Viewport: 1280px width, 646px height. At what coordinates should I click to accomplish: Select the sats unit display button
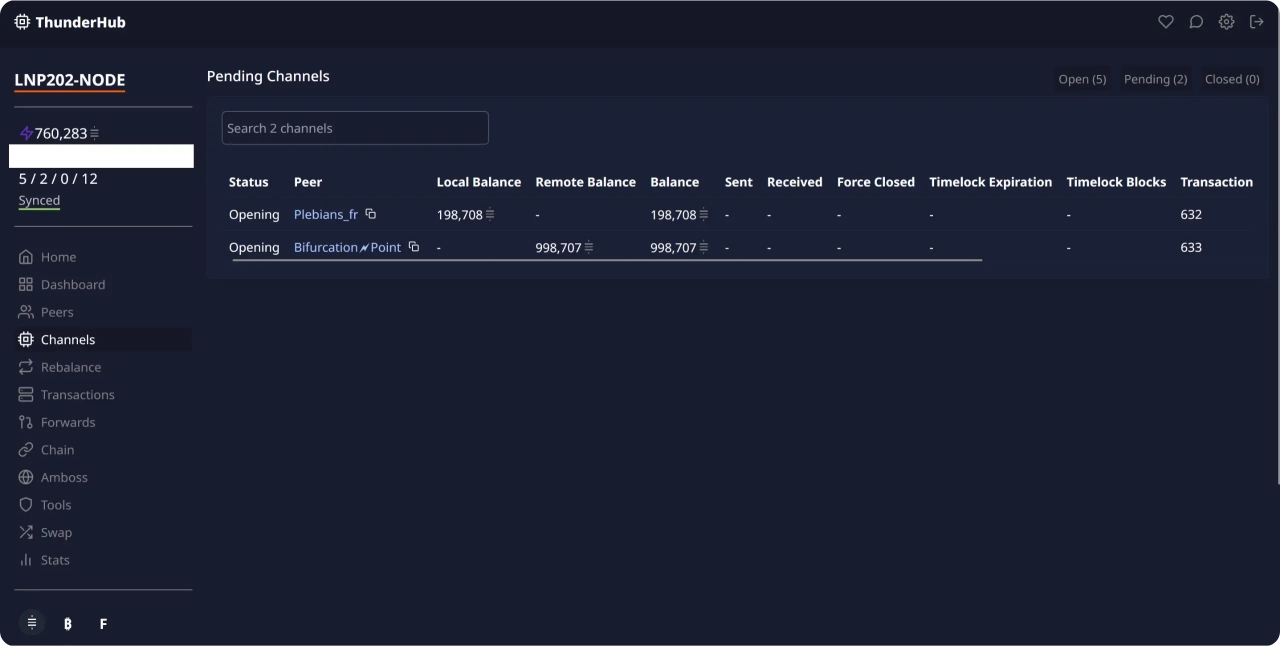point(32,623)
